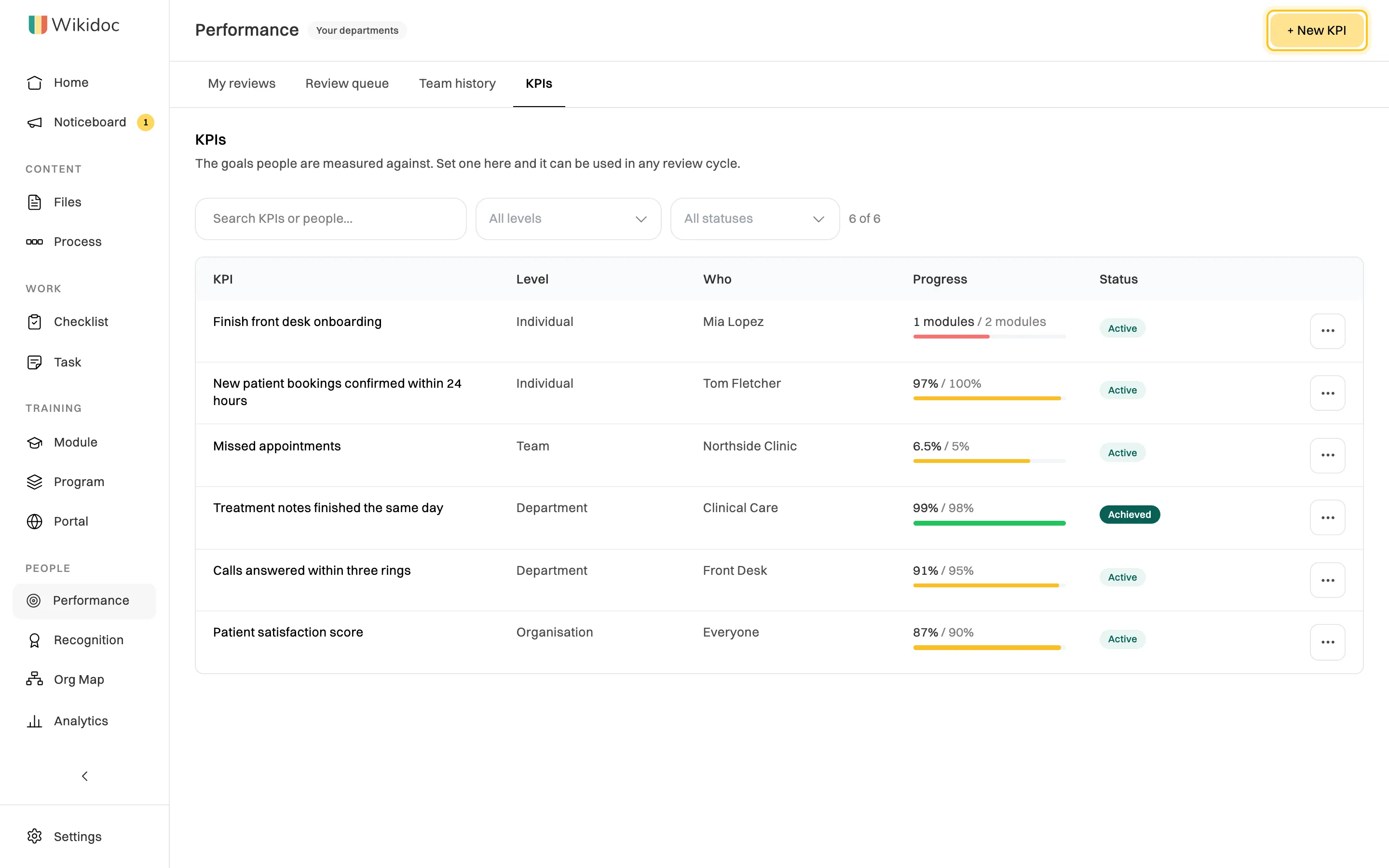Viewport: 1389px width, 868px height.
Task: Click the + New KPI button
Action: point(1317,30)
